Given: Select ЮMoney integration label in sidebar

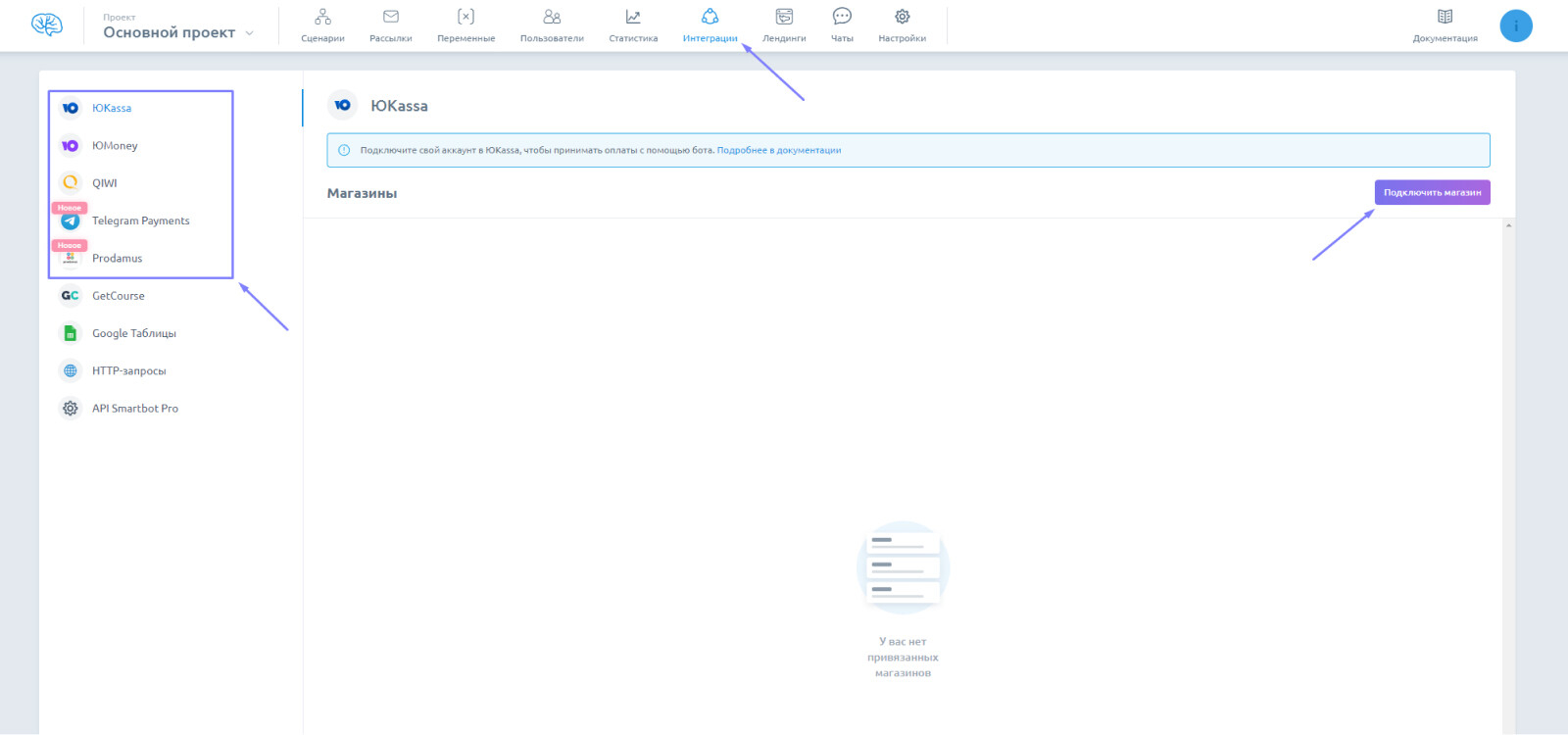Looking at the screenshot, I should [115, 145].
